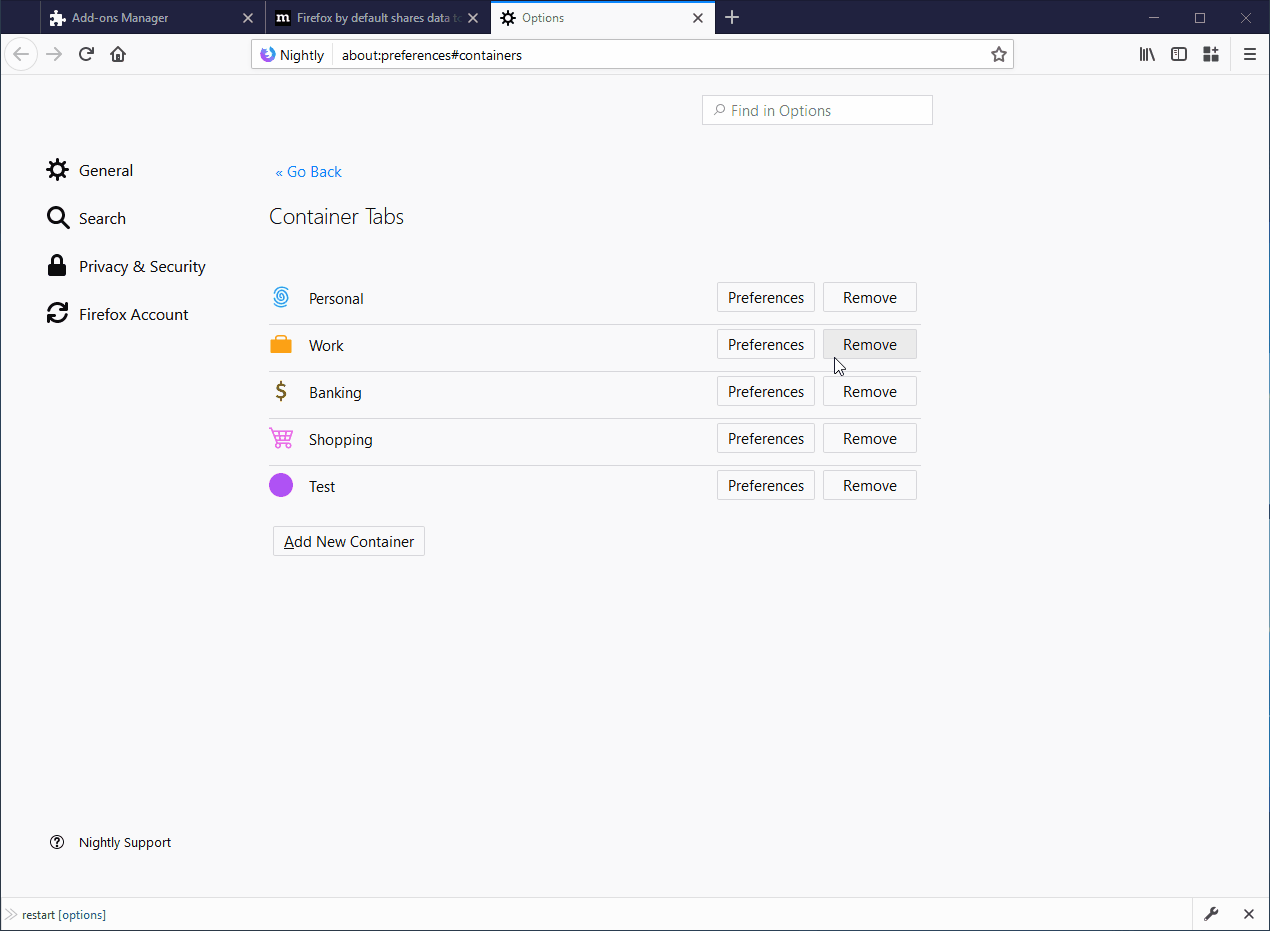Click the Personal container fingerprint icon
Screen dimensions: 1270x931
(281, 297)
